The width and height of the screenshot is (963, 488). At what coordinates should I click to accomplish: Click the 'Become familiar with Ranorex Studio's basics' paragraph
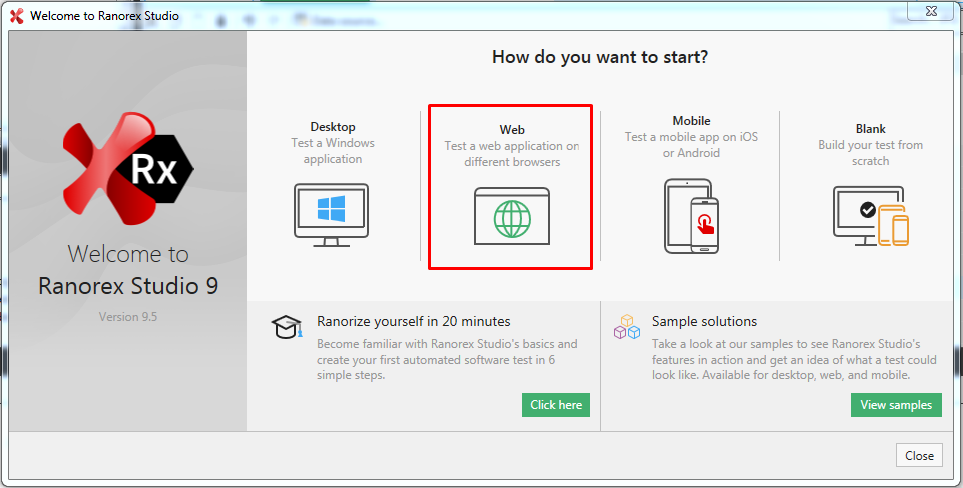pyautogui.click(x=447, y=359)
